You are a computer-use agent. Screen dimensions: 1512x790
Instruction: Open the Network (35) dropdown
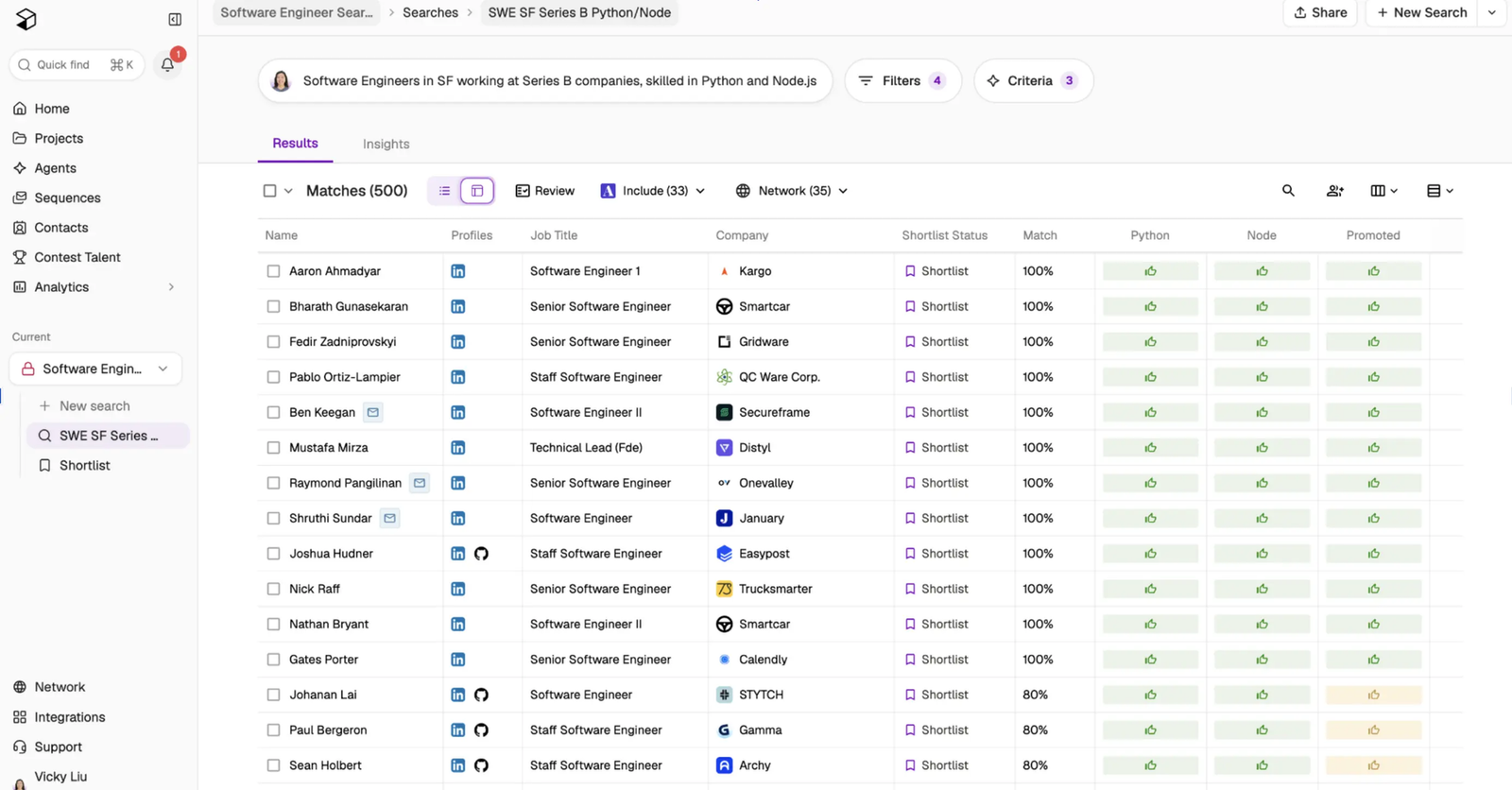click(792, 191)
